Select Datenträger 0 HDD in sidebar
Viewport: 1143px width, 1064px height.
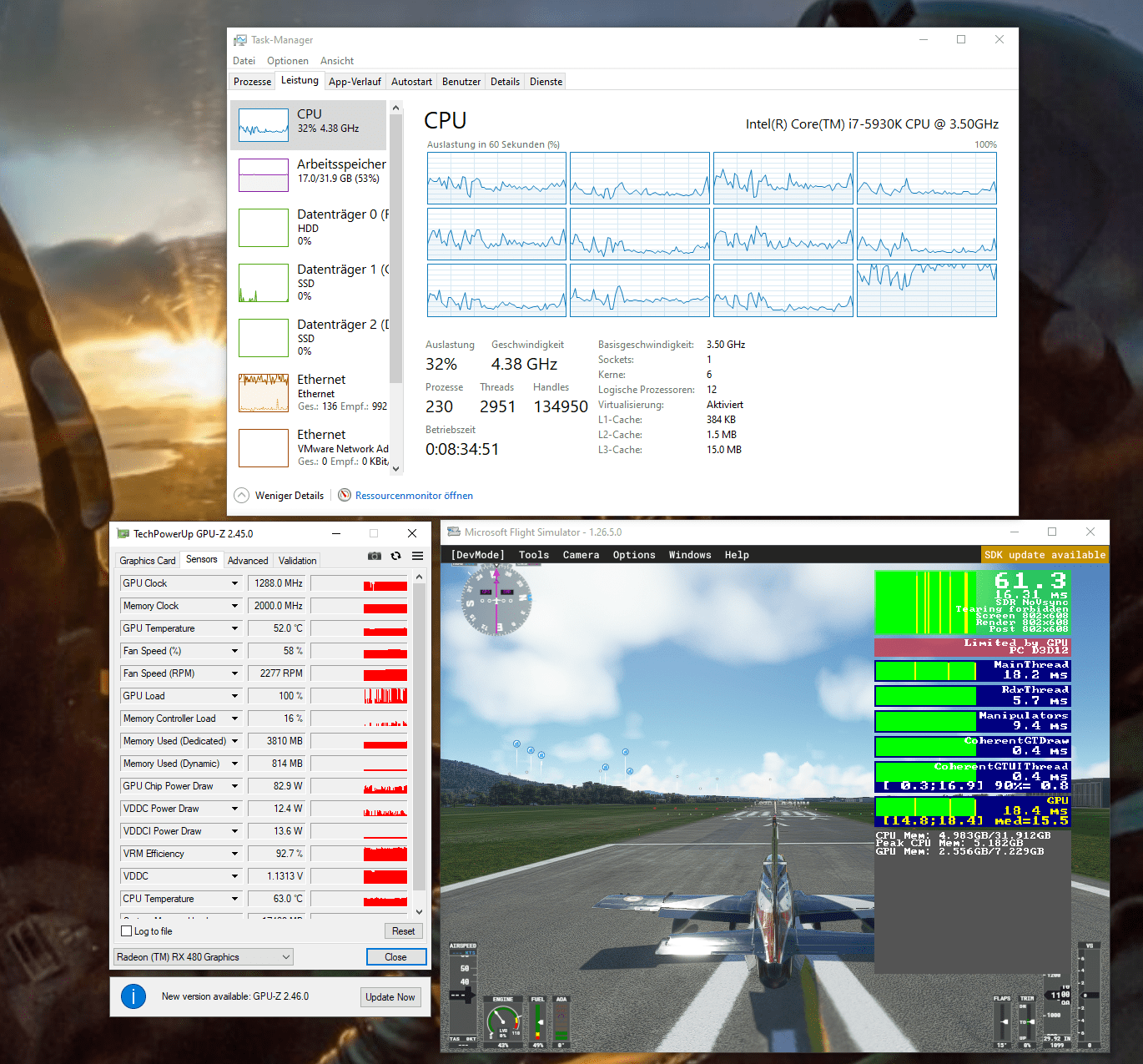tap(309, 228)
